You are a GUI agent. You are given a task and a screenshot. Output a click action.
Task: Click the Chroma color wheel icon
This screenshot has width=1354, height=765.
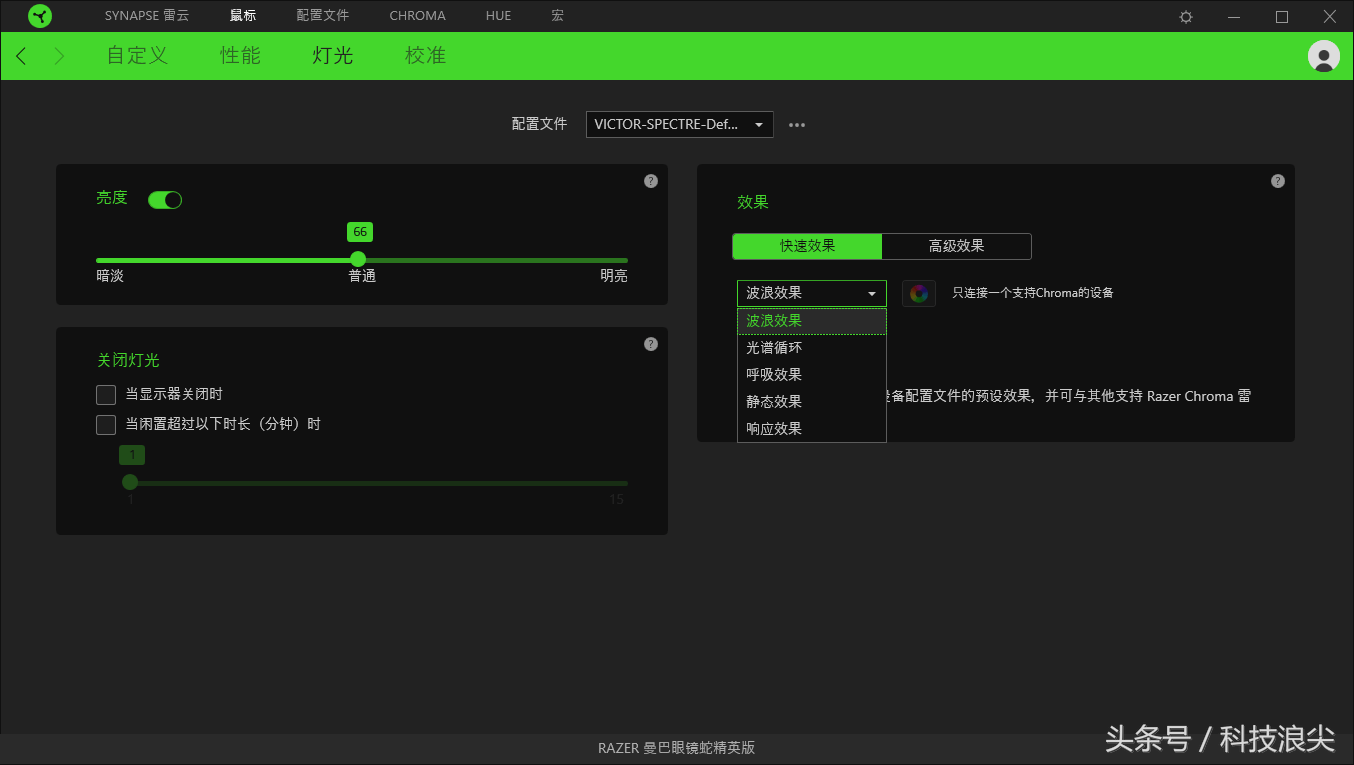(x=918, y=293)
